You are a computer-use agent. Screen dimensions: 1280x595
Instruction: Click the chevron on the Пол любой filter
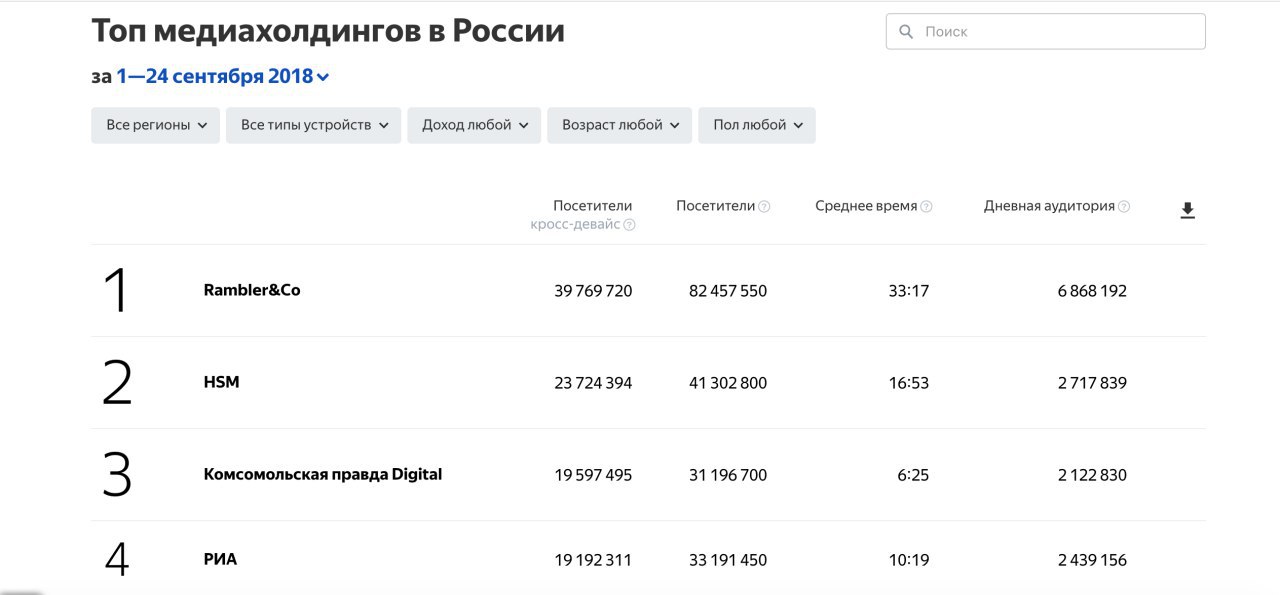798,125
